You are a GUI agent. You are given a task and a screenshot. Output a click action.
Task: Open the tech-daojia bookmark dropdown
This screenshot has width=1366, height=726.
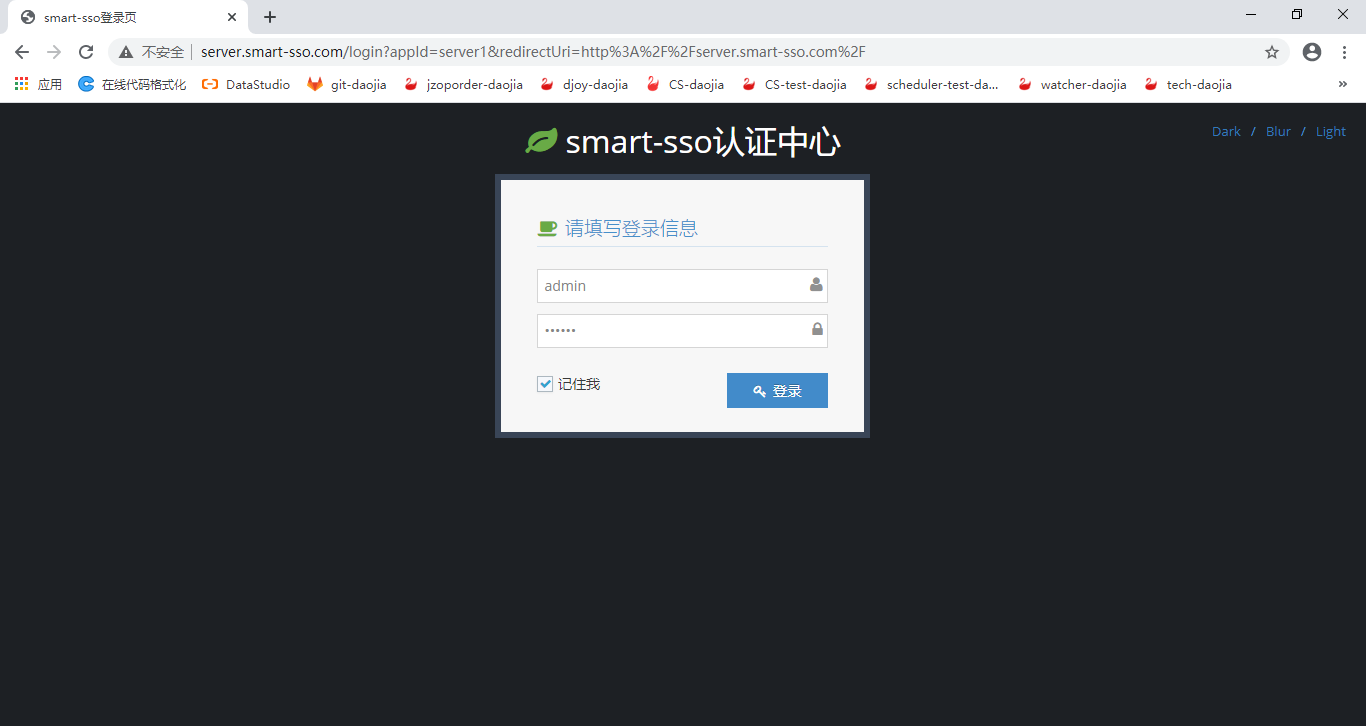click(x=1199, y=84)
